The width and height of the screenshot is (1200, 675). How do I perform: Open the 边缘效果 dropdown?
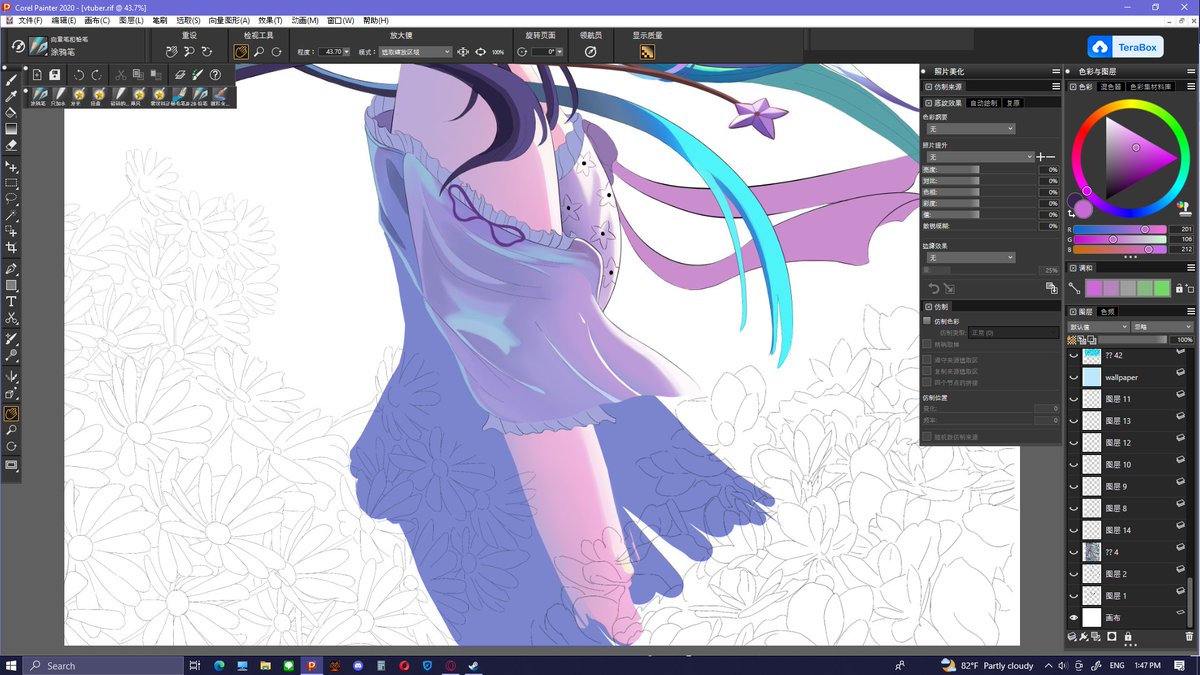pyautogui.click(x=969, y=257)
